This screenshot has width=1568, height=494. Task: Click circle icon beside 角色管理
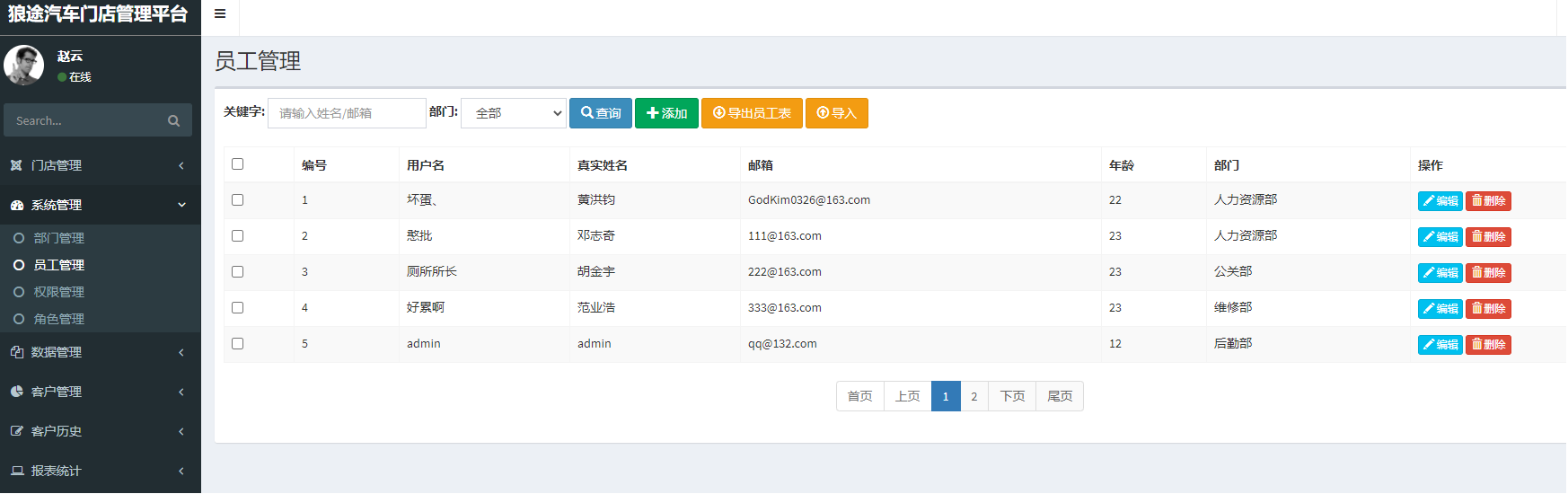click(x=19, y=319)
